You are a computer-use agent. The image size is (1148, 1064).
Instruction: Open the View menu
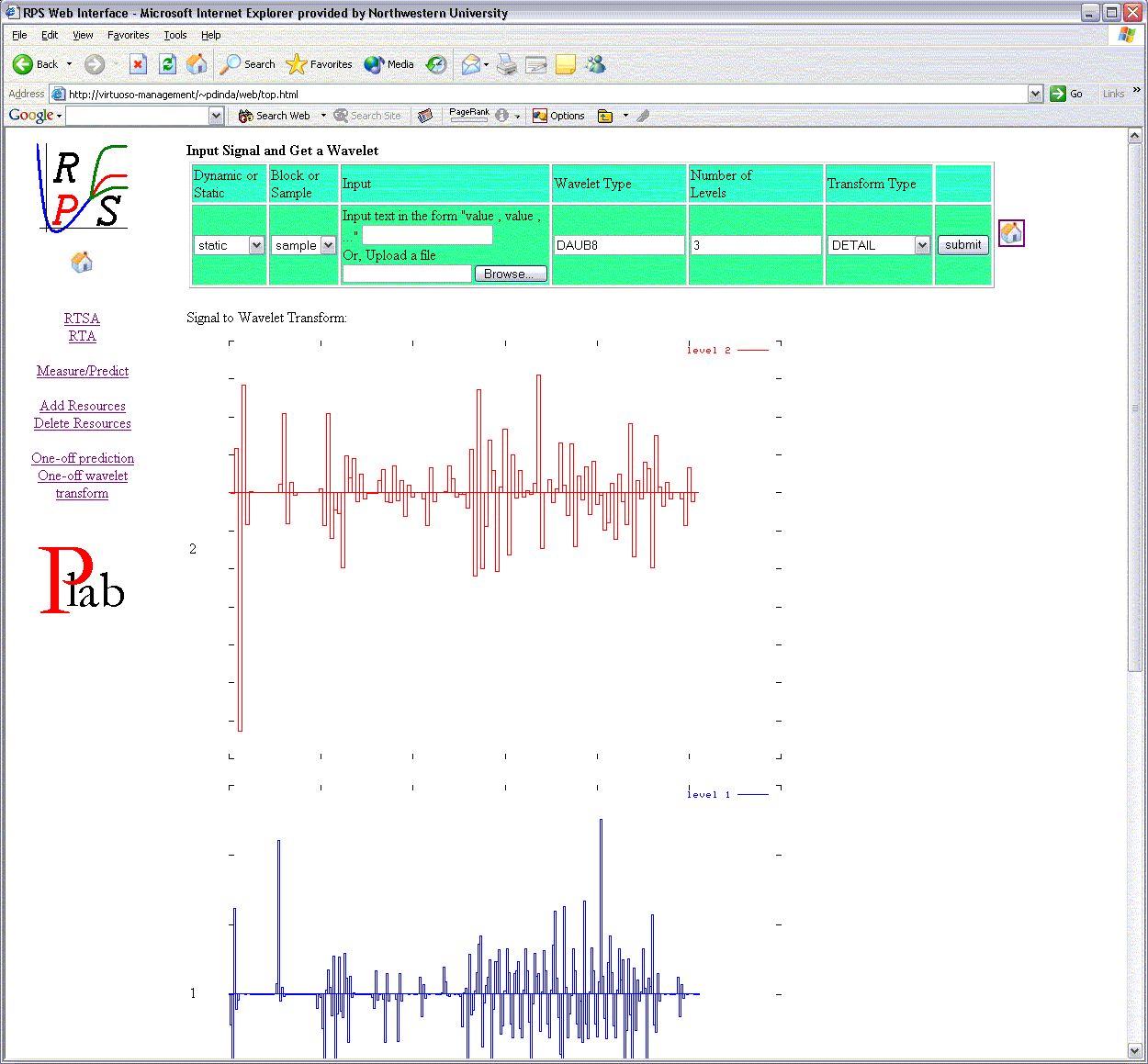83,35
